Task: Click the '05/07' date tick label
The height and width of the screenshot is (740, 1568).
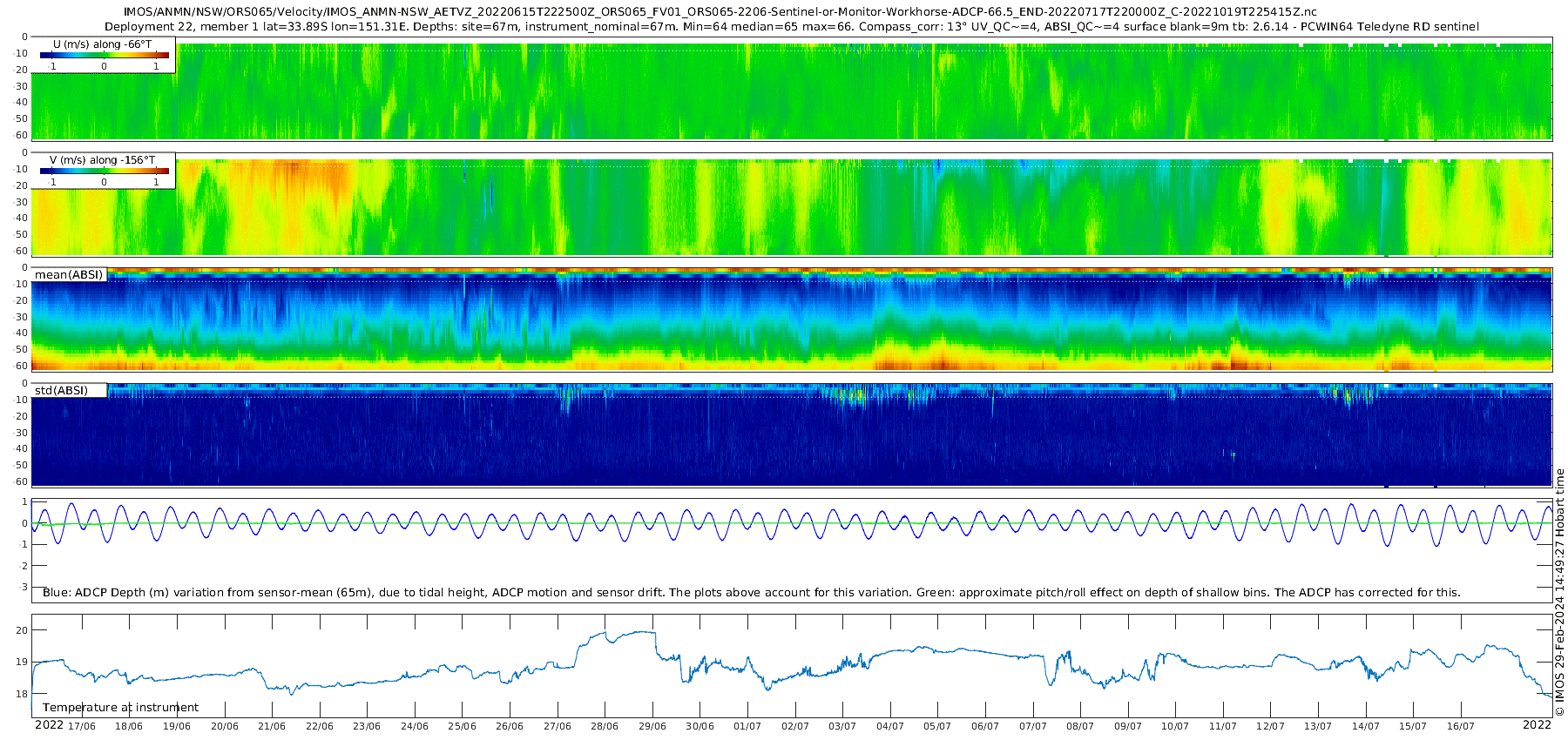Action: pos(937,726)
